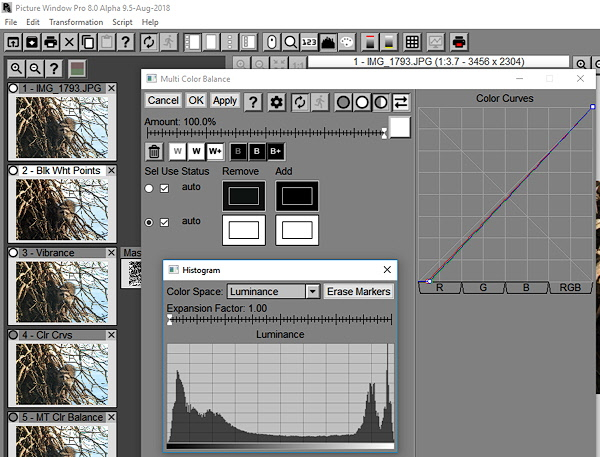Viewport: 600px width, 457px height.
Task: Open the Script menu
Action: pos(122,22)
